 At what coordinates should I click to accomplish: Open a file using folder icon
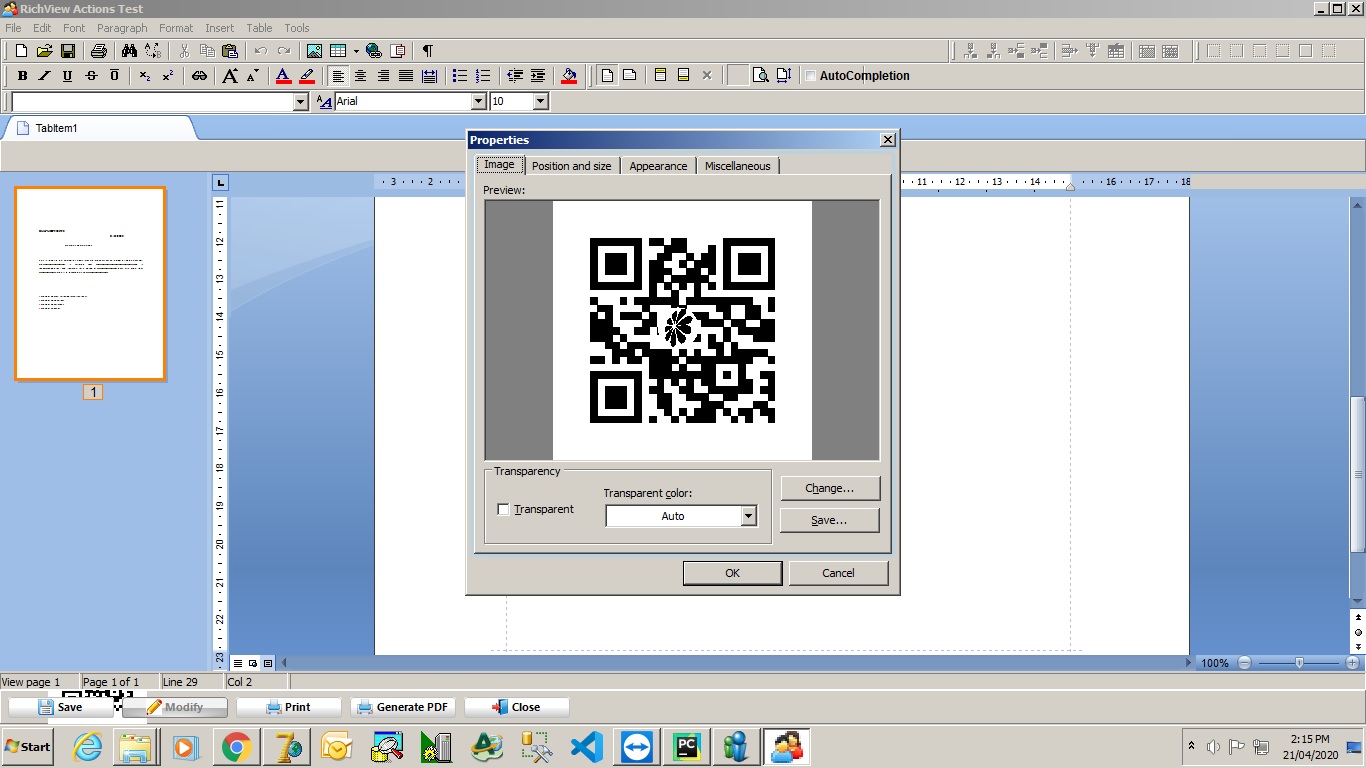tap(44, 51)
